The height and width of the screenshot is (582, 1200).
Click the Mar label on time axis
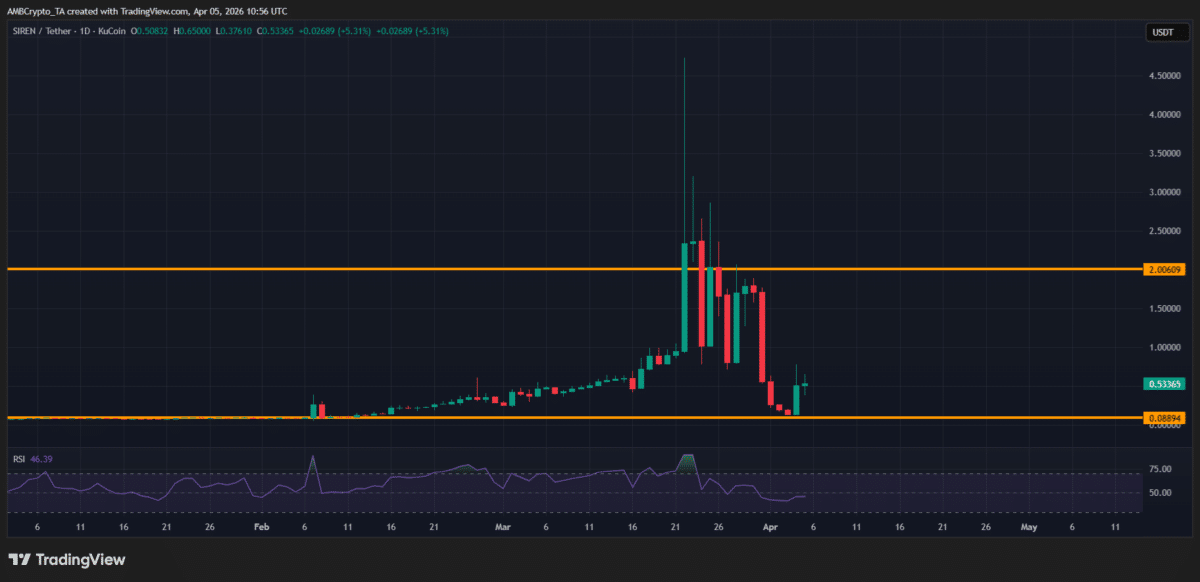point(502,527)
